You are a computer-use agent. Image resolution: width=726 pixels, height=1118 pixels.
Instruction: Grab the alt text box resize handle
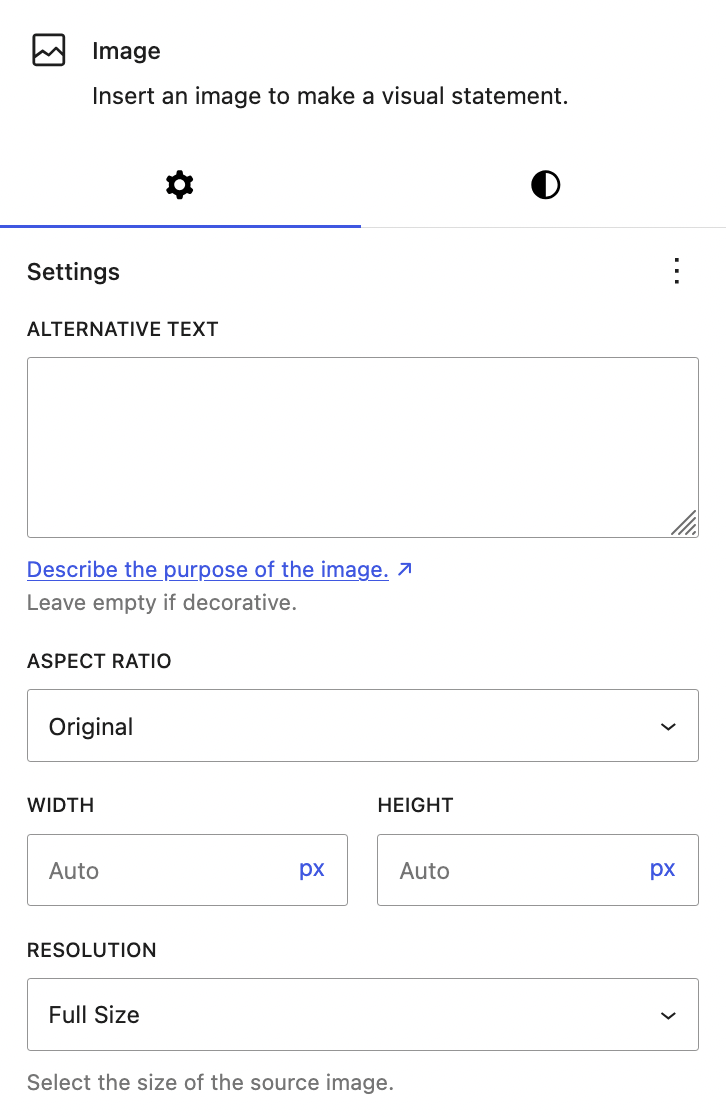pyautogui.click(x=684, y=523)
